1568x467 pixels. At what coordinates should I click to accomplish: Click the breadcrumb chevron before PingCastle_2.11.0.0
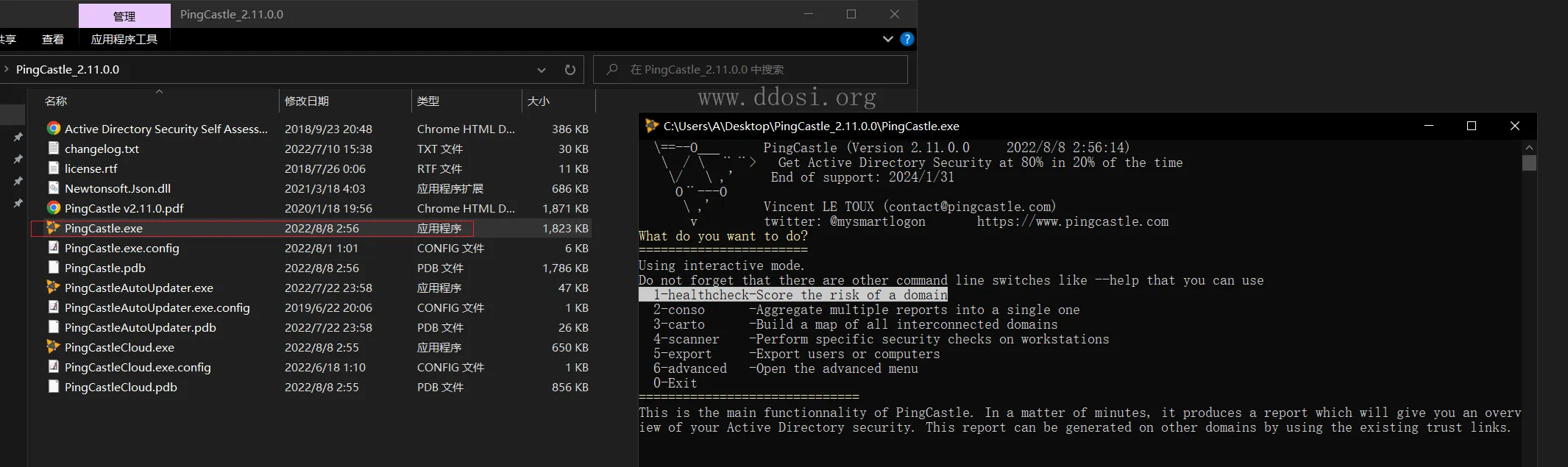(x=6, y=69)
